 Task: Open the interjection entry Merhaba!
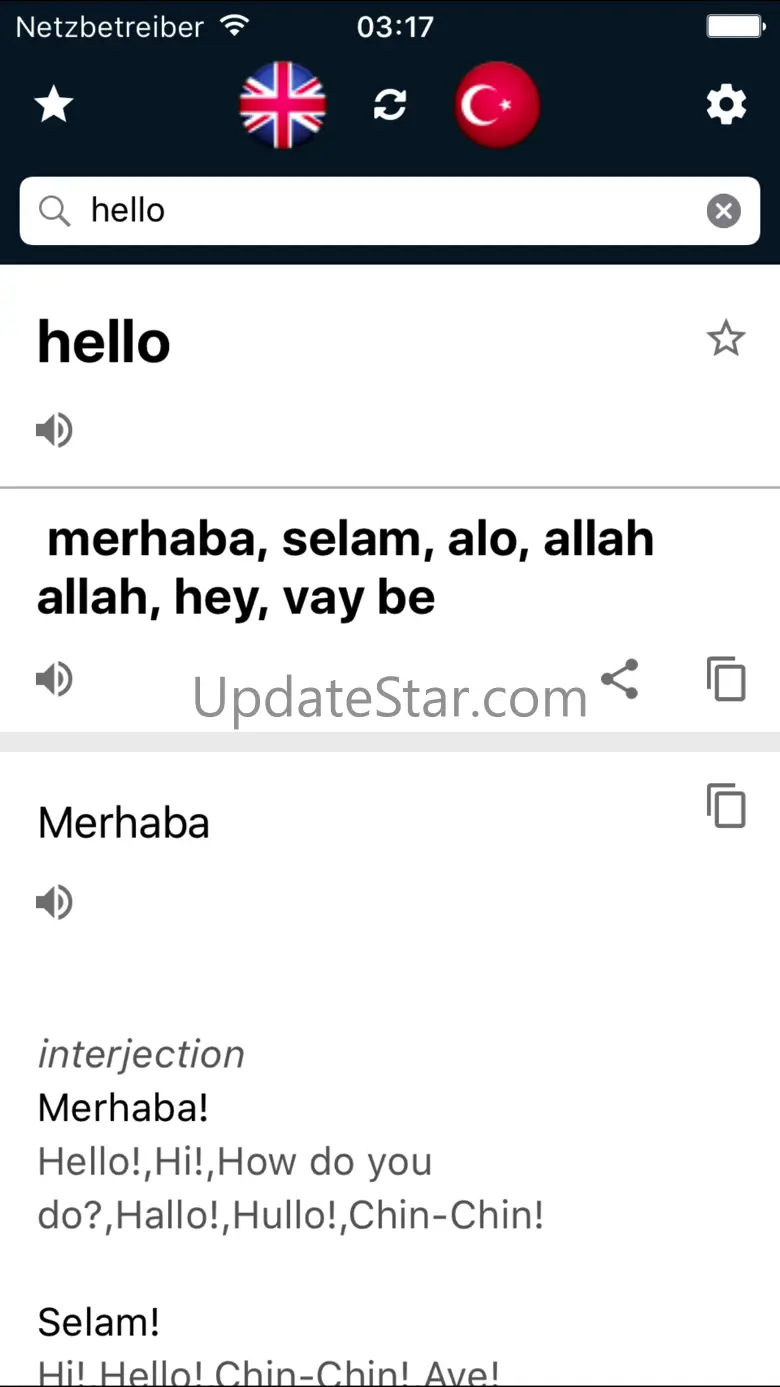pos(123,1107)
